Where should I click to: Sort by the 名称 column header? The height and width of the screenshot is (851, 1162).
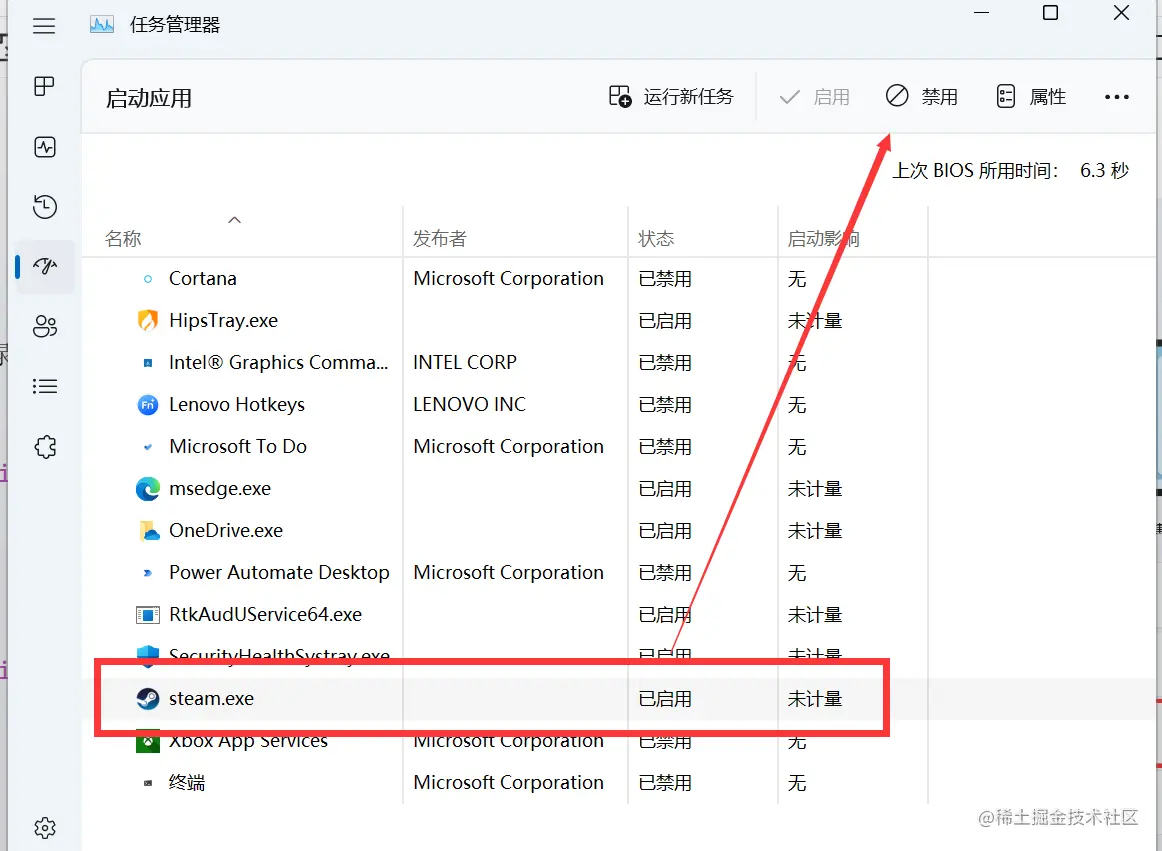123,239
